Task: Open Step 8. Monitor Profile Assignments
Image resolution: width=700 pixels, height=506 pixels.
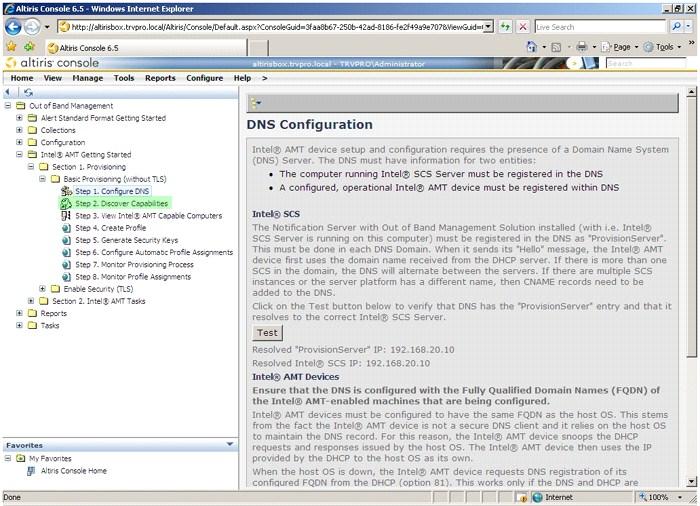Action: click(x=133, y=277)
